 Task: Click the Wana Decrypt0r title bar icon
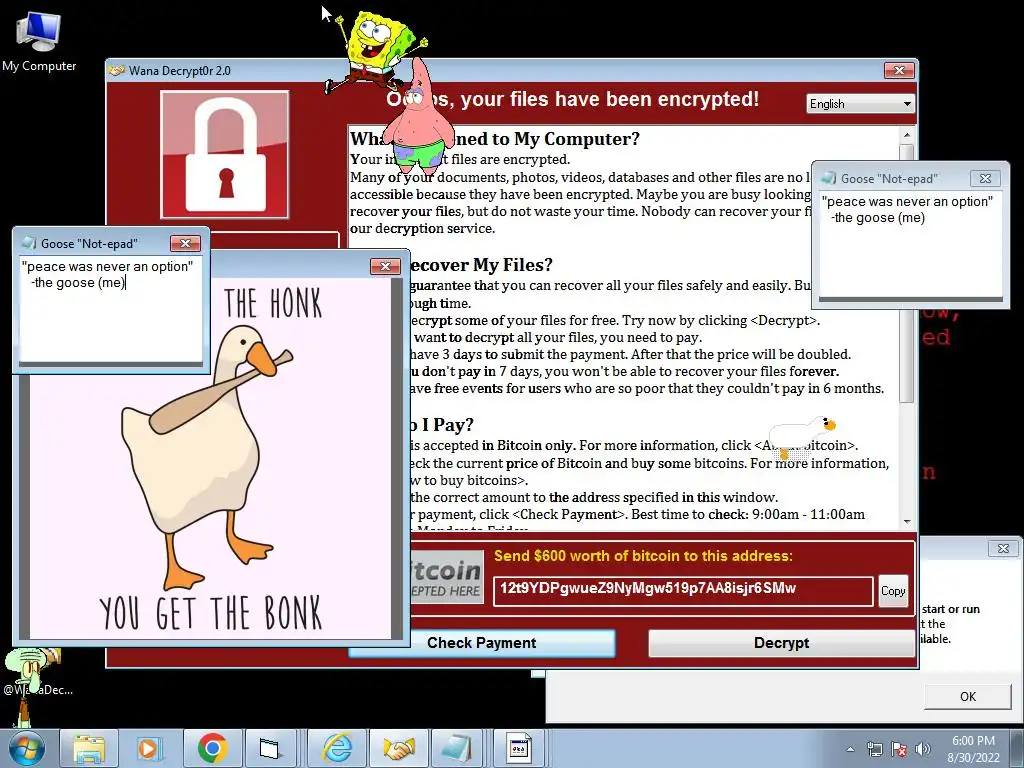pyautogui.click(x=117, y=71)
